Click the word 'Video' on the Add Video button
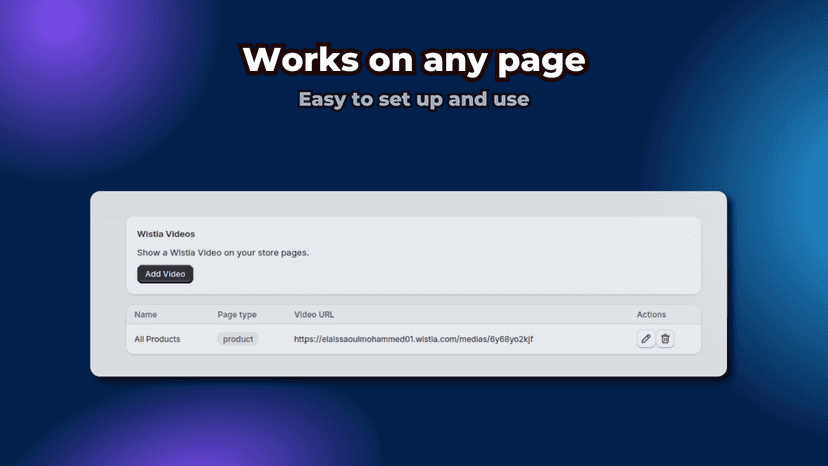This screenshot has width=828, height=466. tap(174, 274)
